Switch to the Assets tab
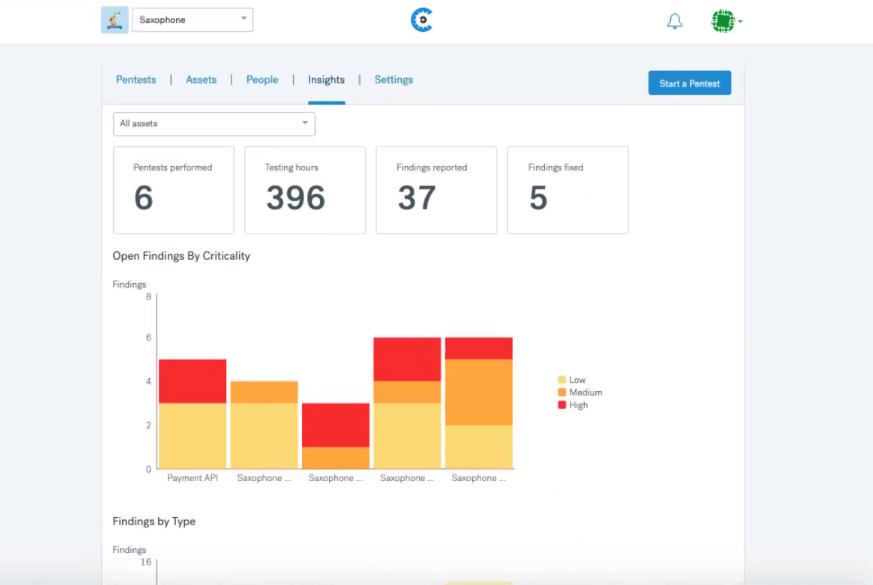The height and width of the screenshot is (585, 873). click(201, 80)
